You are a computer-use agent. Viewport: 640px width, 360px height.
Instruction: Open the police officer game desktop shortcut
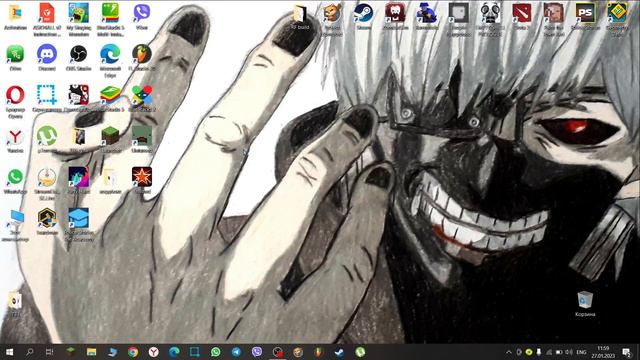pos(427,13)
